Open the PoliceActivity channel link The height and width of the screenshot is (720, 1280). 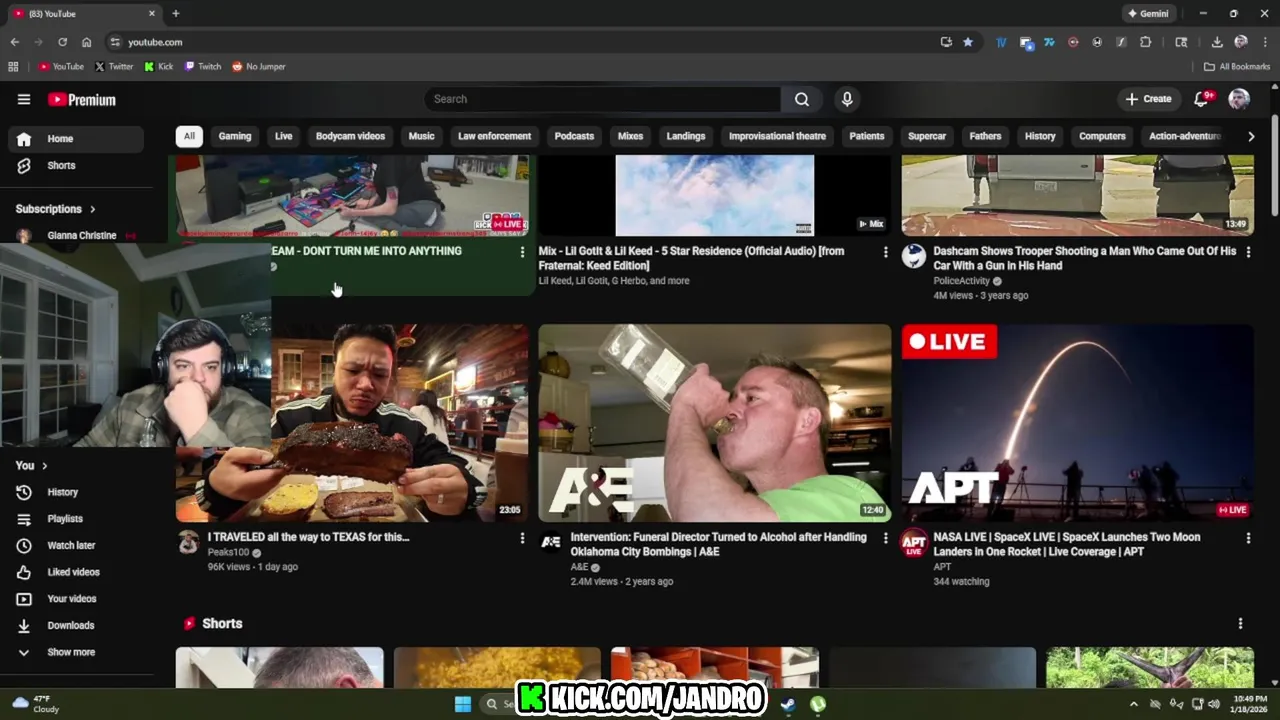(961, 281)
